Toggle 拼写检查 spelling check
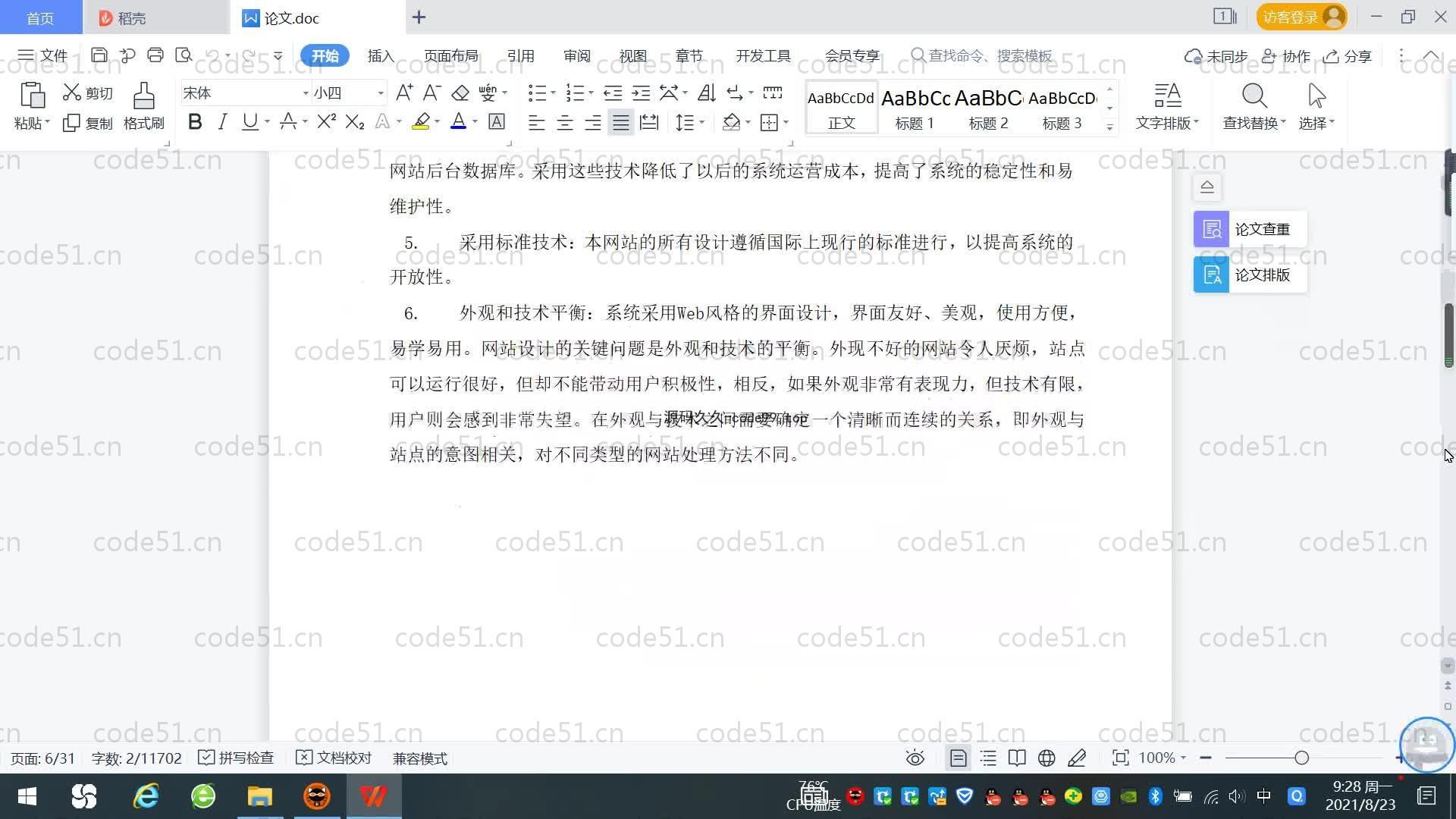 point(236,758)
